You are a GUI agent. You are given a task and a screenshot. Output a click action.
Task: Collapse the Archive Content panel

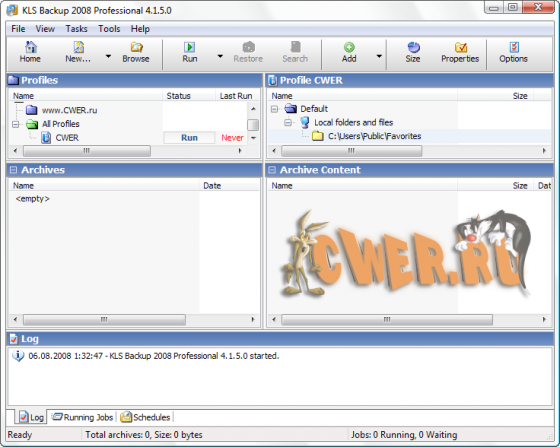point(272,170)
